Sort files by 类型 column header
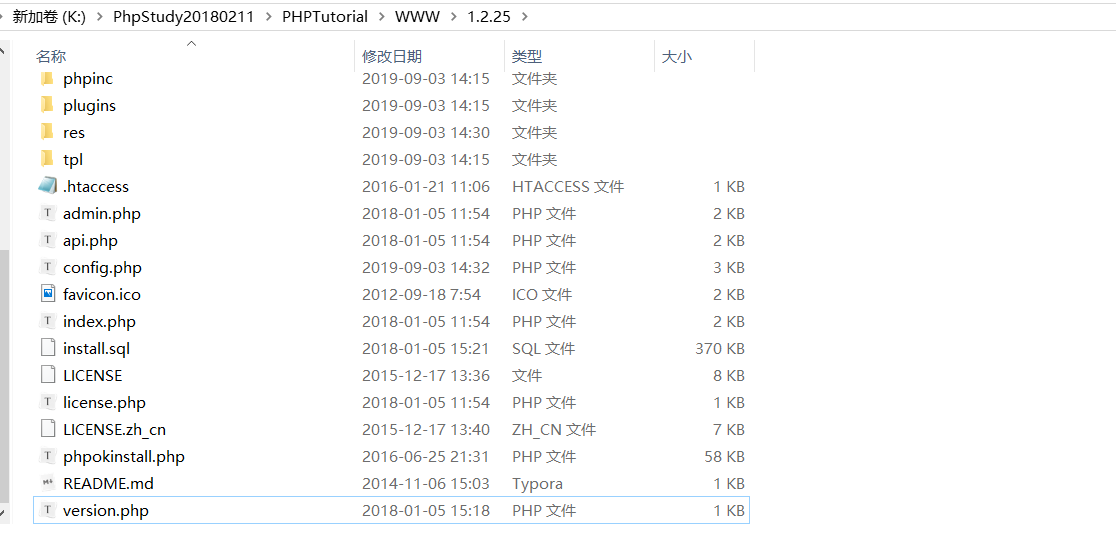 527,57
